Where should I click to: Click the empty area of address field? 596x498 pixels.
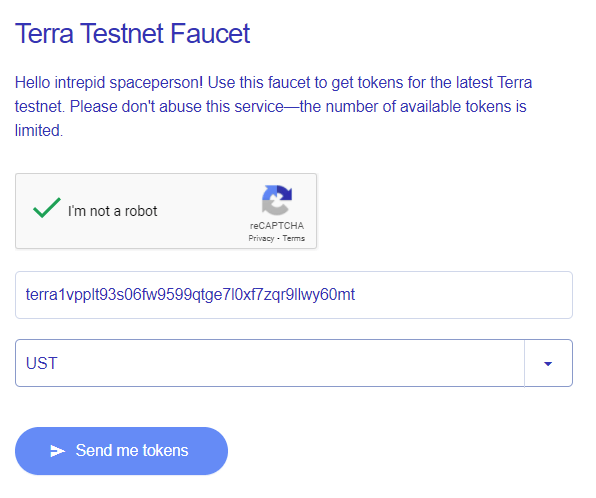[x=464, y=295]
